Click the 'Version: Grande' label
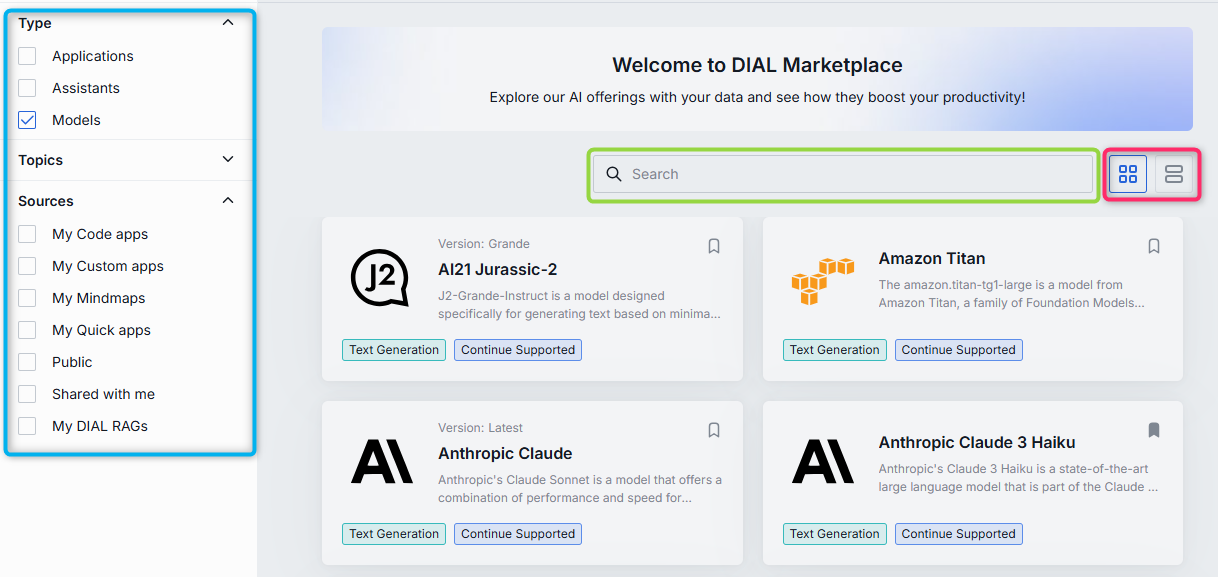This screenshot has height=577, width=1218. coord(484,244)
